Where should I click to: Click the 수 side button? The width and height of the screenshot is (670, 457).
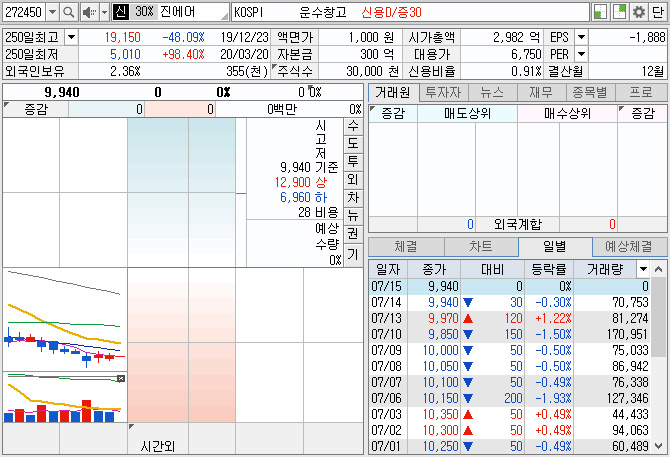353,126
